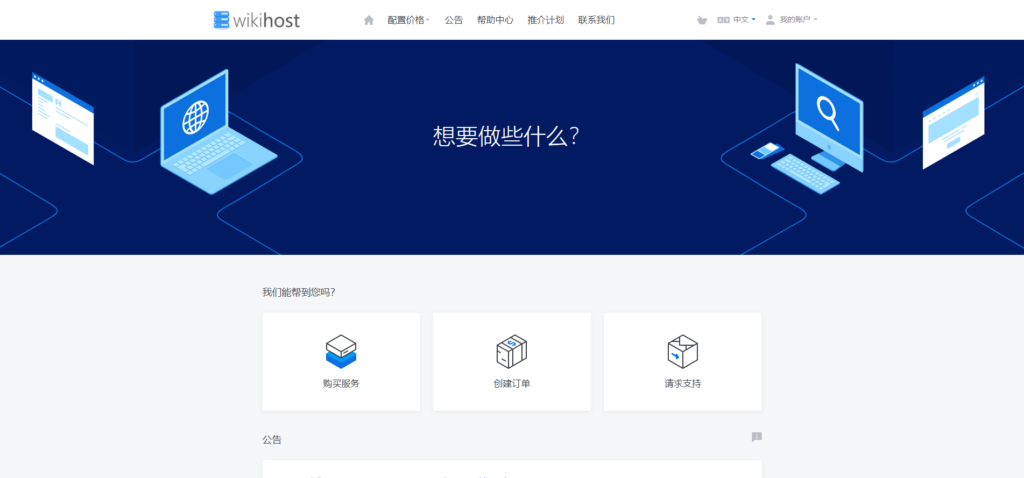Open the 中文 language dropdown
1024x478 pixels.
744,20
